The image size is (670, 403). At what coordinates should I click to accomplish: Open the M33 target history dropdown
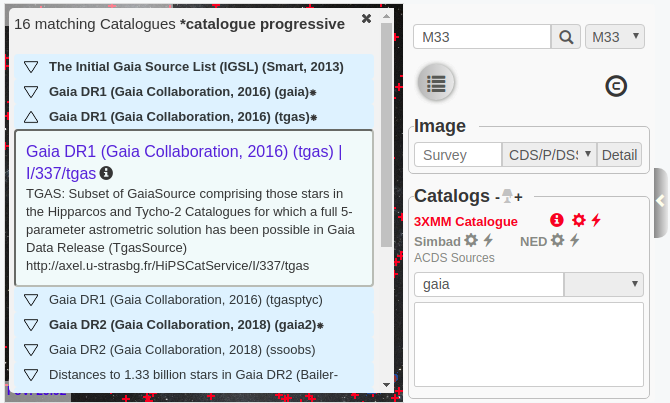[x=614, y=37]
